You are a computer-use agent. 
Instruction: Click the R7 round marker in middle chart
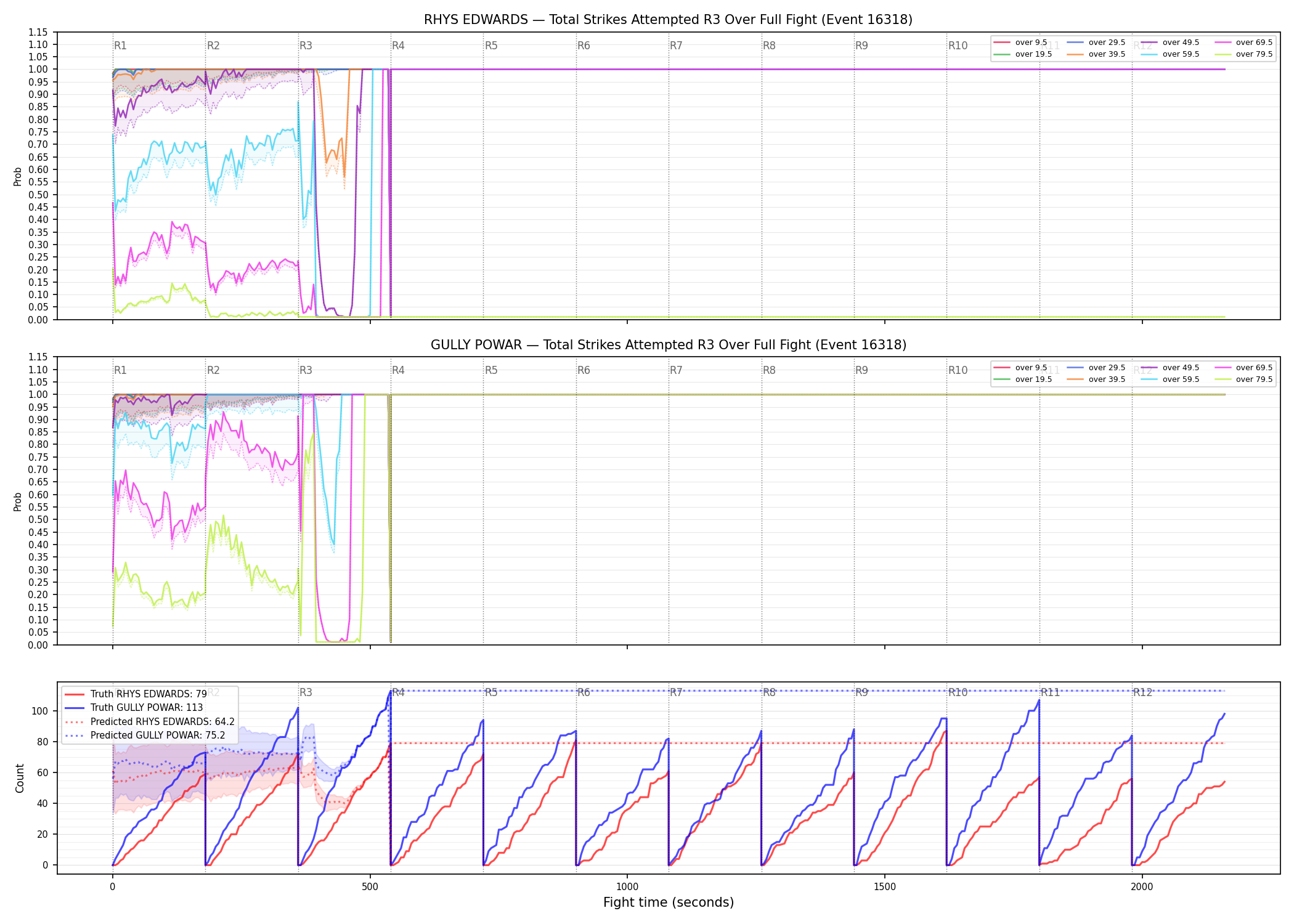click(676, 370)
